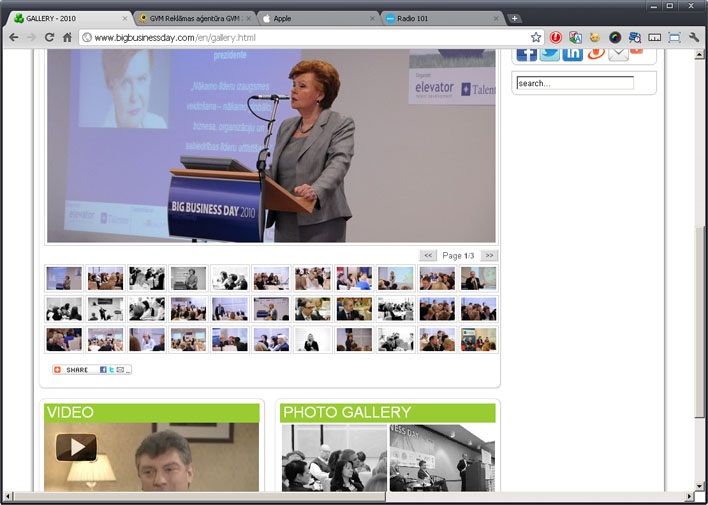Open the translate extension icon
The width and height of the screenshot is (708, 505).
click(x=575, y=37)
